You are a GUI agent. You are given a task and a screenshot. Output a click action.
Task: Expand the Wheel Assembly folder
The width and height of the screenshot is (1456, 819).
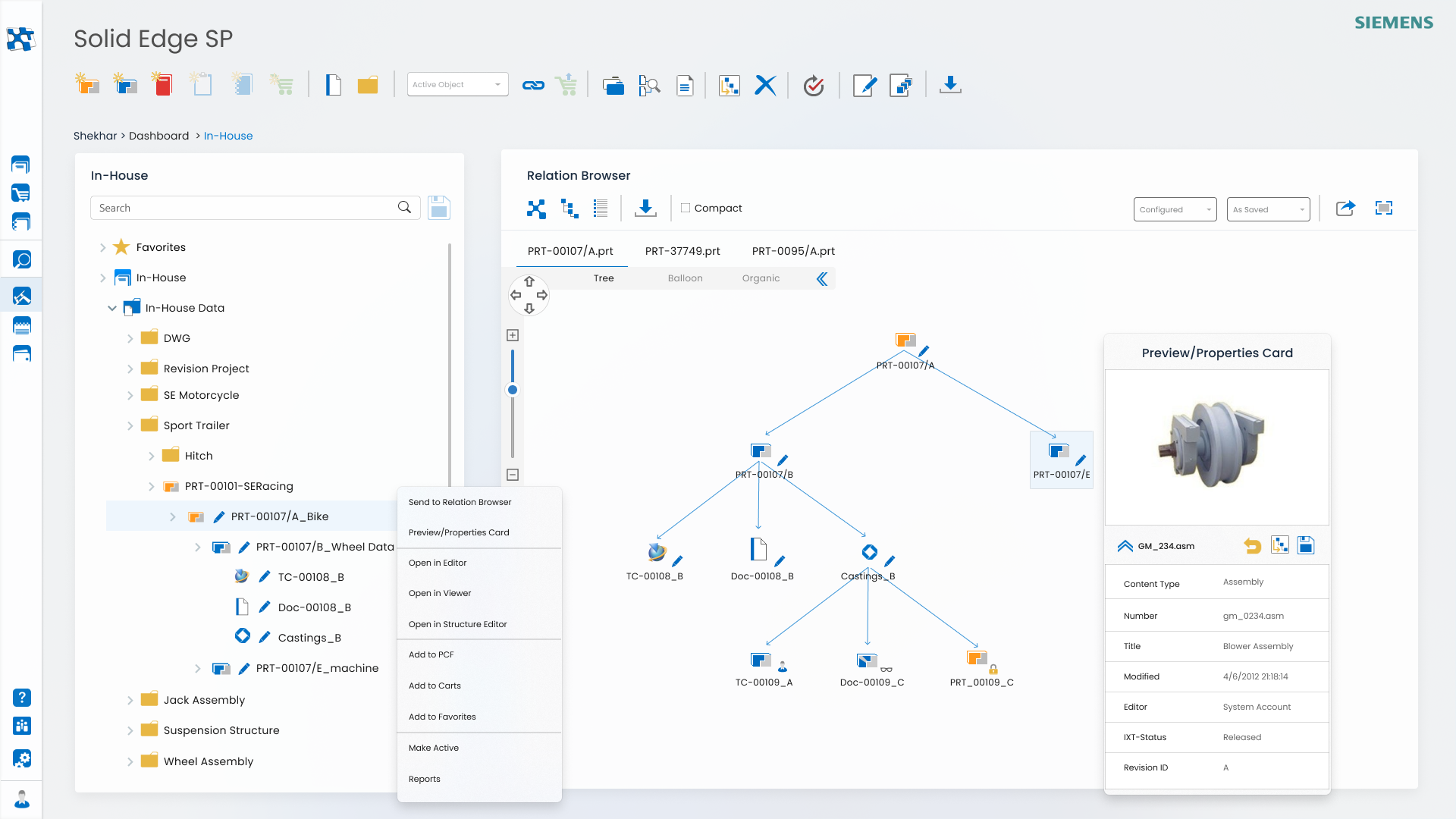coord(130,762)
